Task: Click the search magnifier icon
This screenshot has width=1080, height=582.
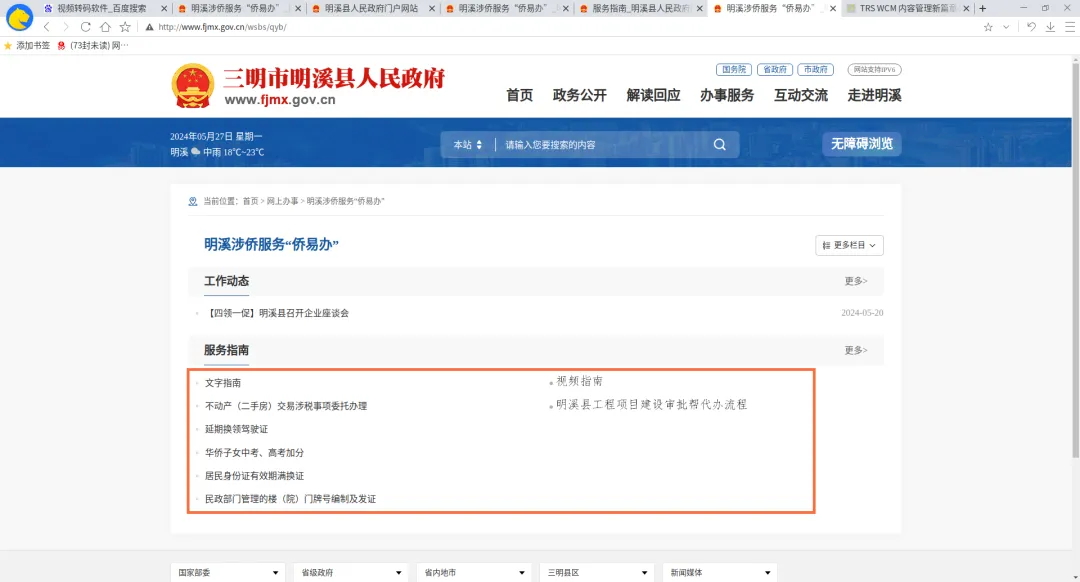Action: (719, 145)
